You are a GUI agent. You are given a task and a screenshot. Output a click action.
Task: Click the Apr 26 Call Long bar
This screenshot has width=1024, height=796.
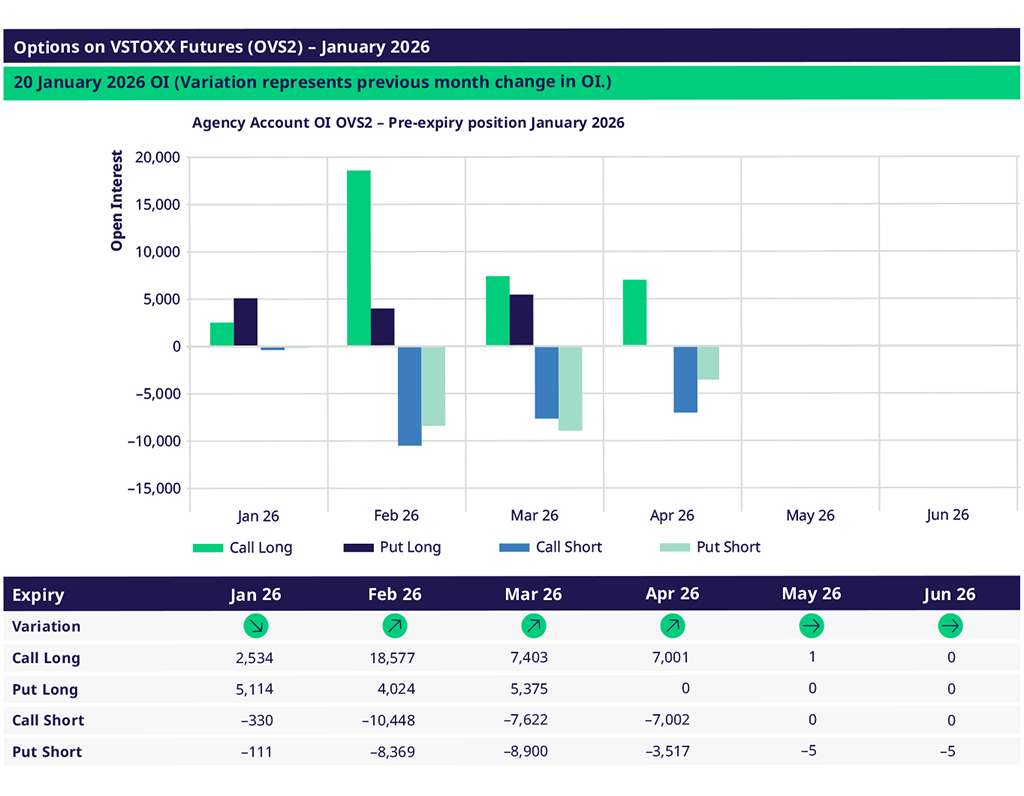click(634, 313)
